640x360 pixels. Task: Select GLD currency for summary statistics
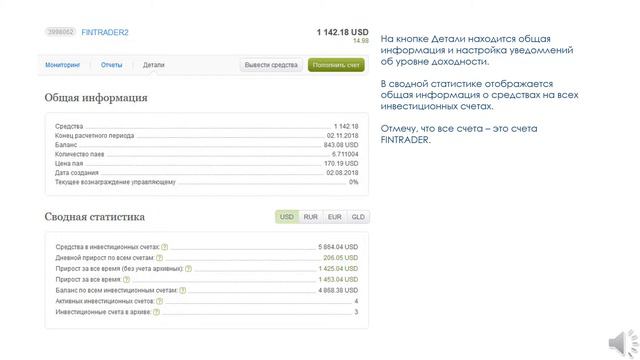pyautogui.click(x=358, y=217)
